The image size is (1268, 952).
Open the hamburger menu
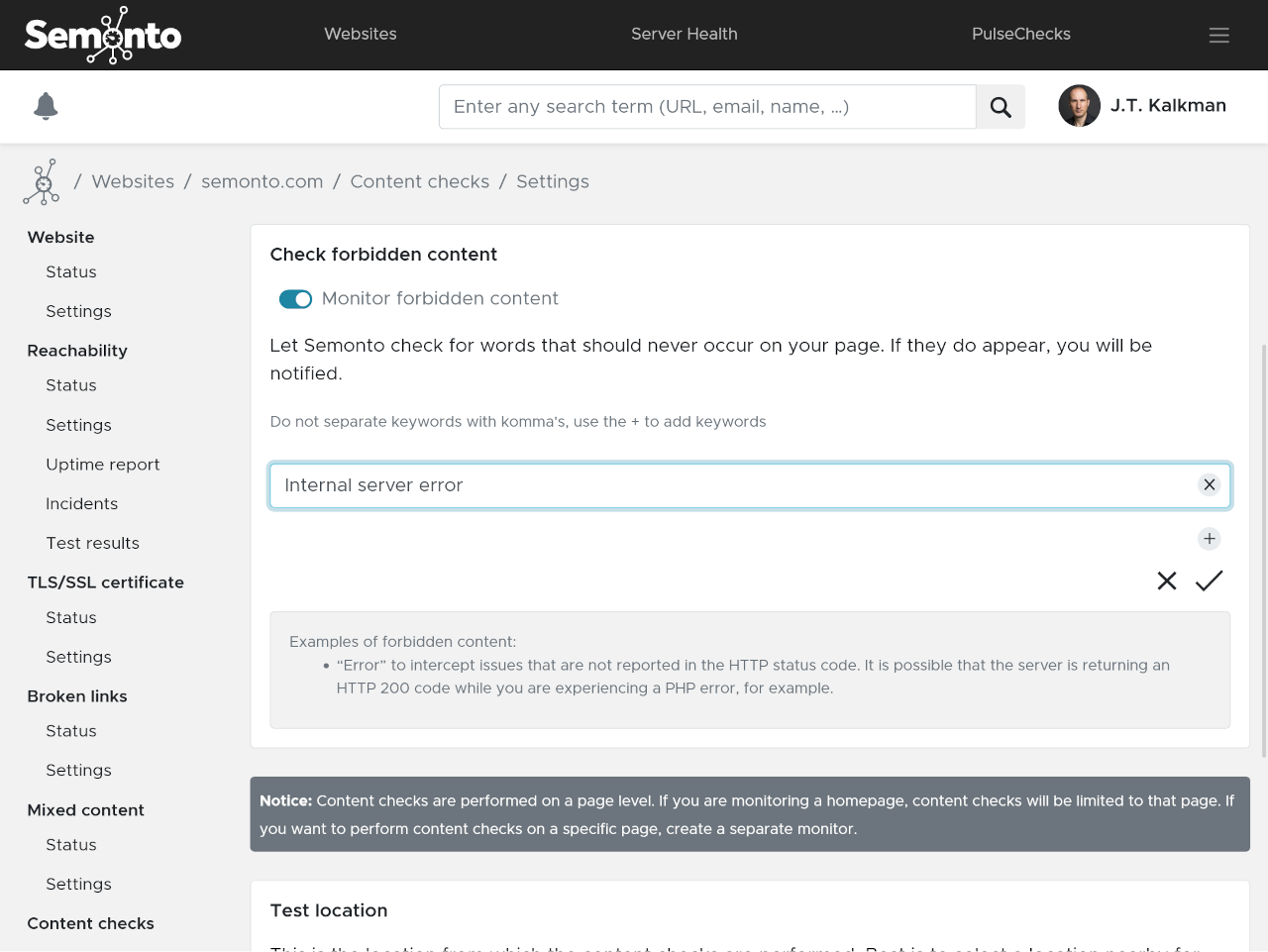(1219, 35)
